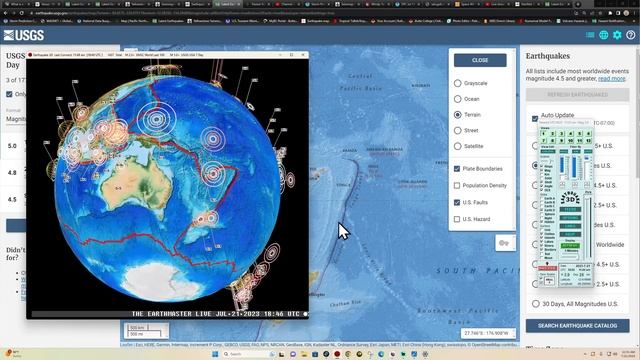Open File Explorer from the taskbar
The image size is (640, 360).
[x=304, y=354]
